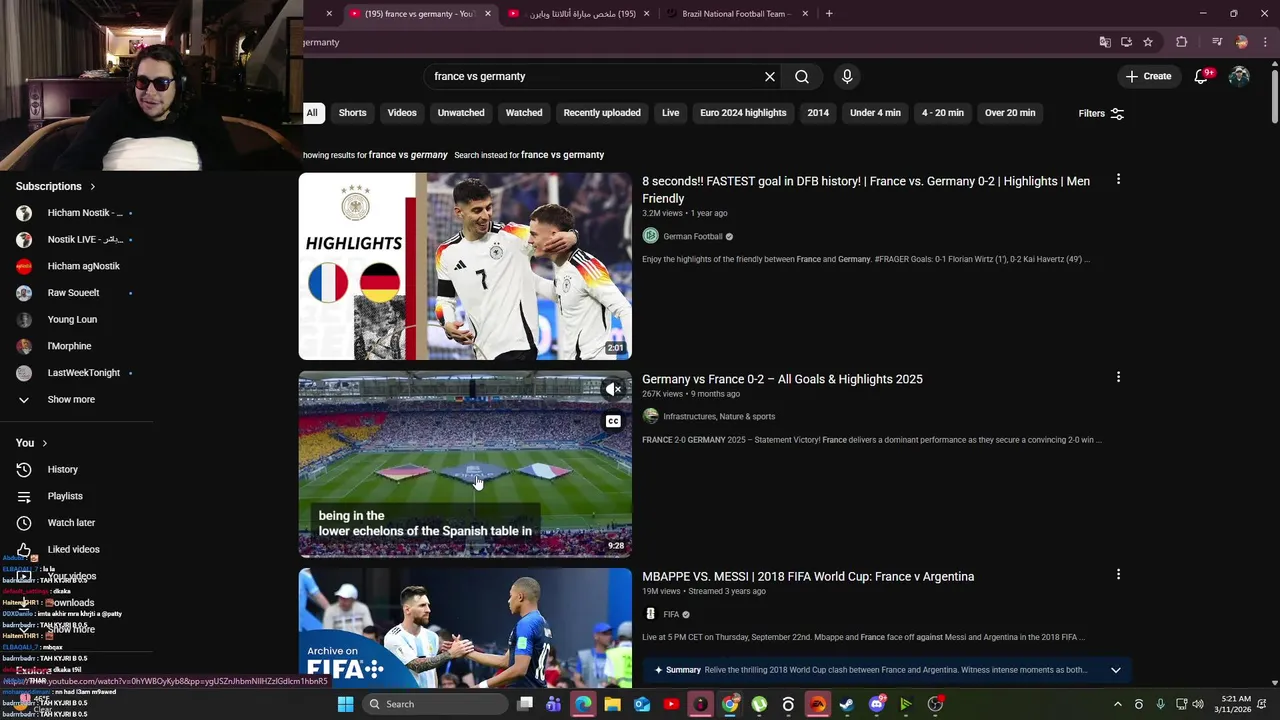Select the Over 20 min chip
Image resolution: width=1280 pixels, height=720 pixels.
(1010, 113)
